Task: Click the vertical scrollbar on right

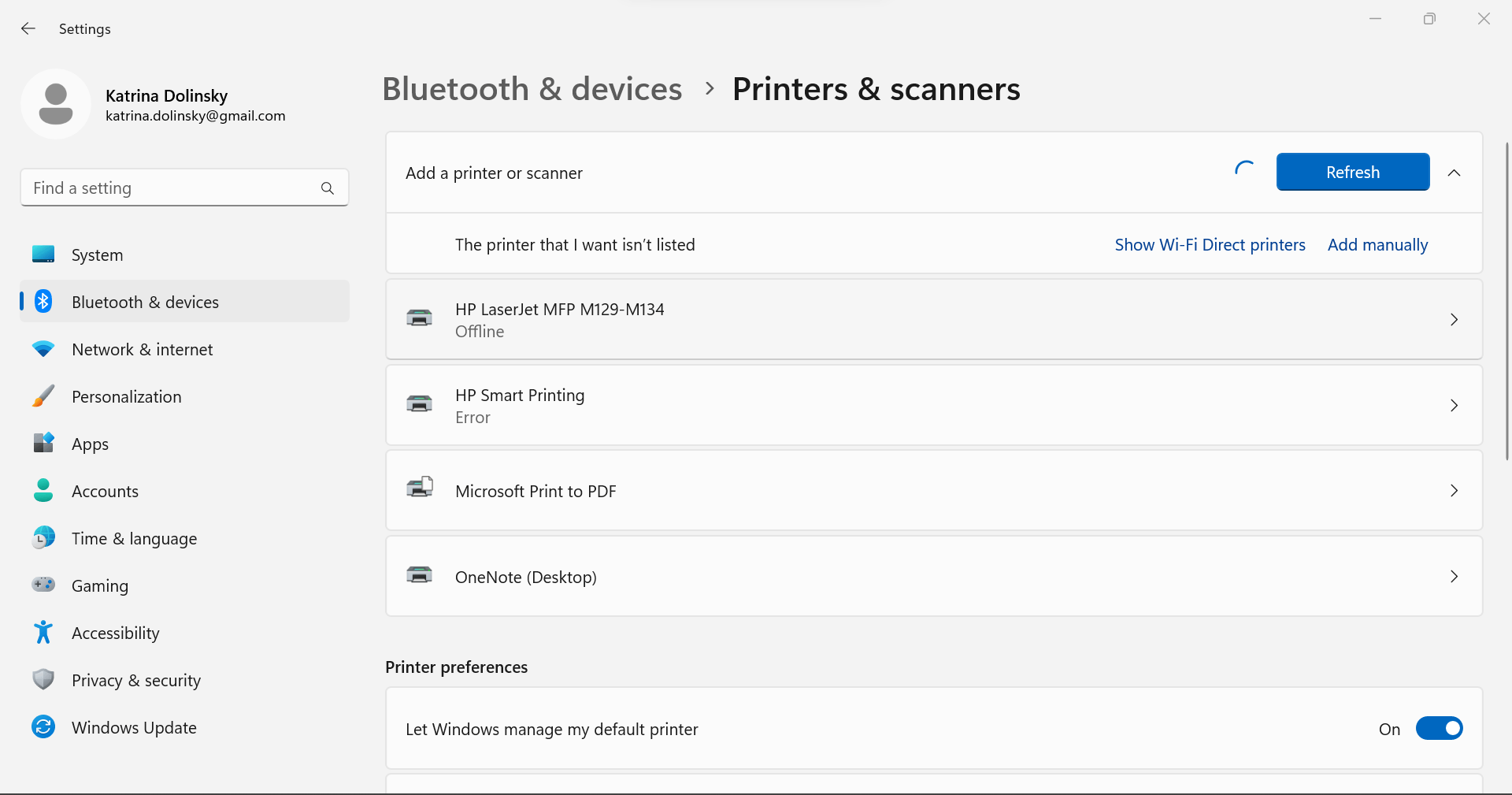Action: tap(1507, 301)
